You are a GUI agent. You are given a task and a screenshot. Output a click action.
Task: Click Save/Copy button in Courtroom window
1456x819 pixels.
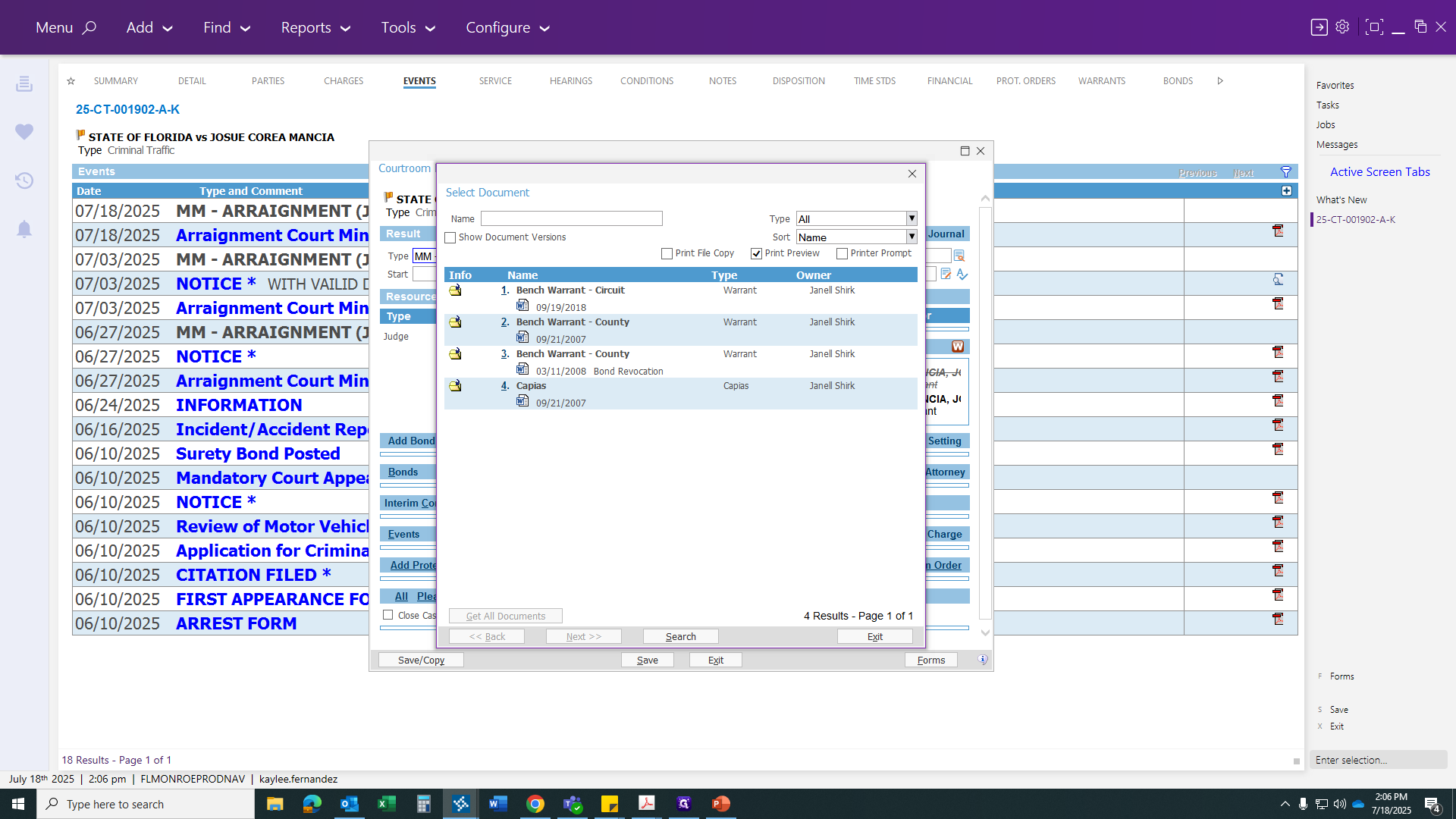[421, 660]
